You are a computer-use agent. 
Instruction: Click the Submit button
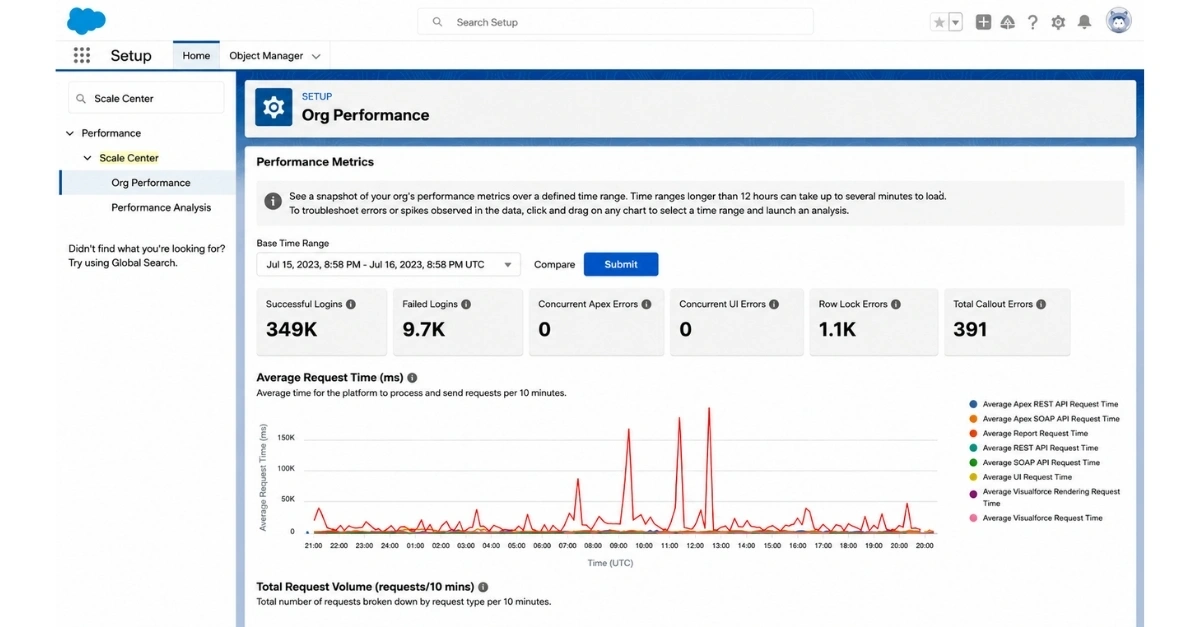pos(621,264)
